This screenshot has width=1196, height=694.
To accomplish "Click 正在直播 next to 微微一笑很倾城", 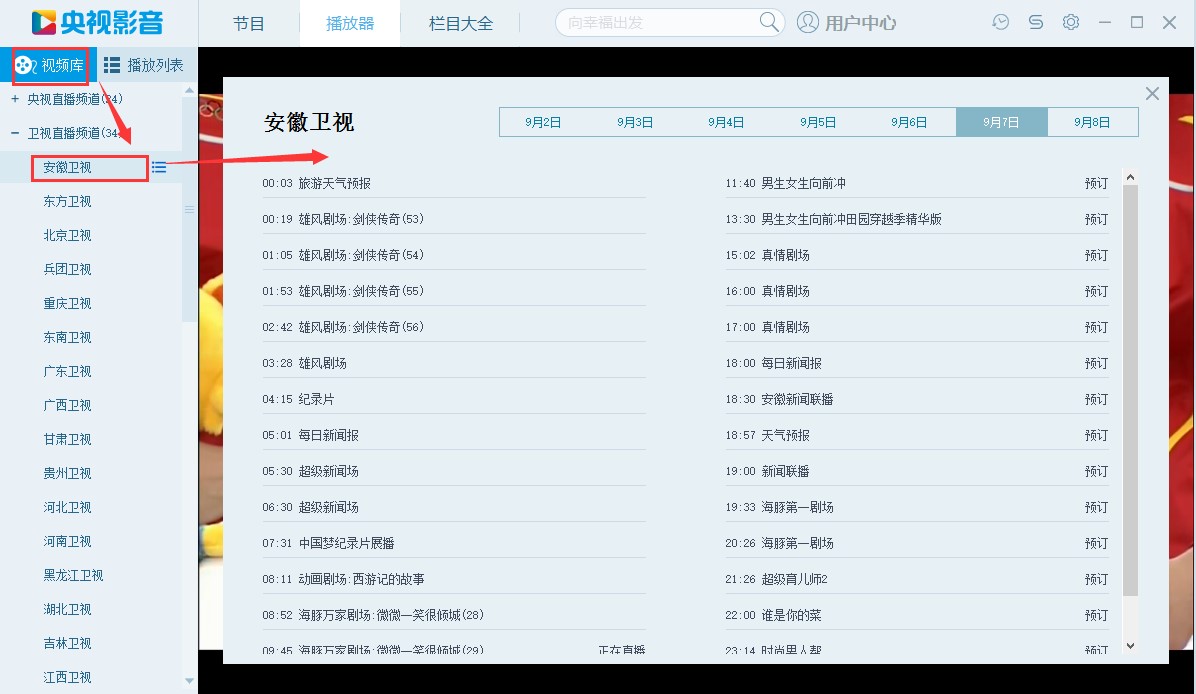I will tap(624, 650).
